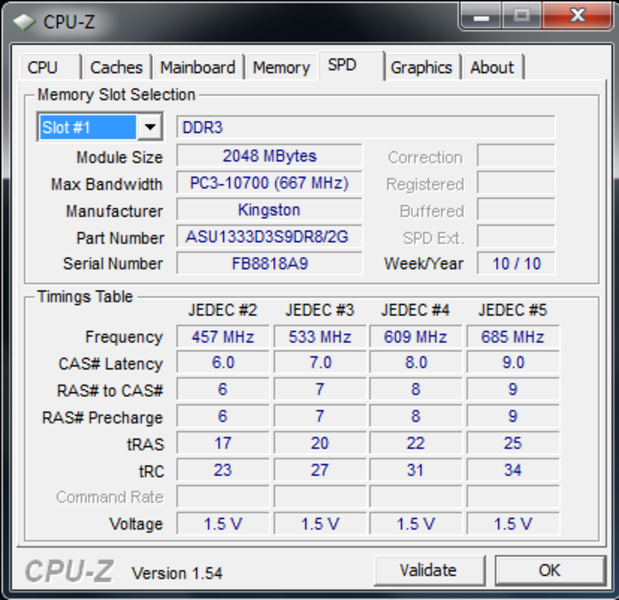The height and width of the screenshot is (600, 619).
Task: Expand the memory slot dropdown arrow
Action: tap(150, 127)
